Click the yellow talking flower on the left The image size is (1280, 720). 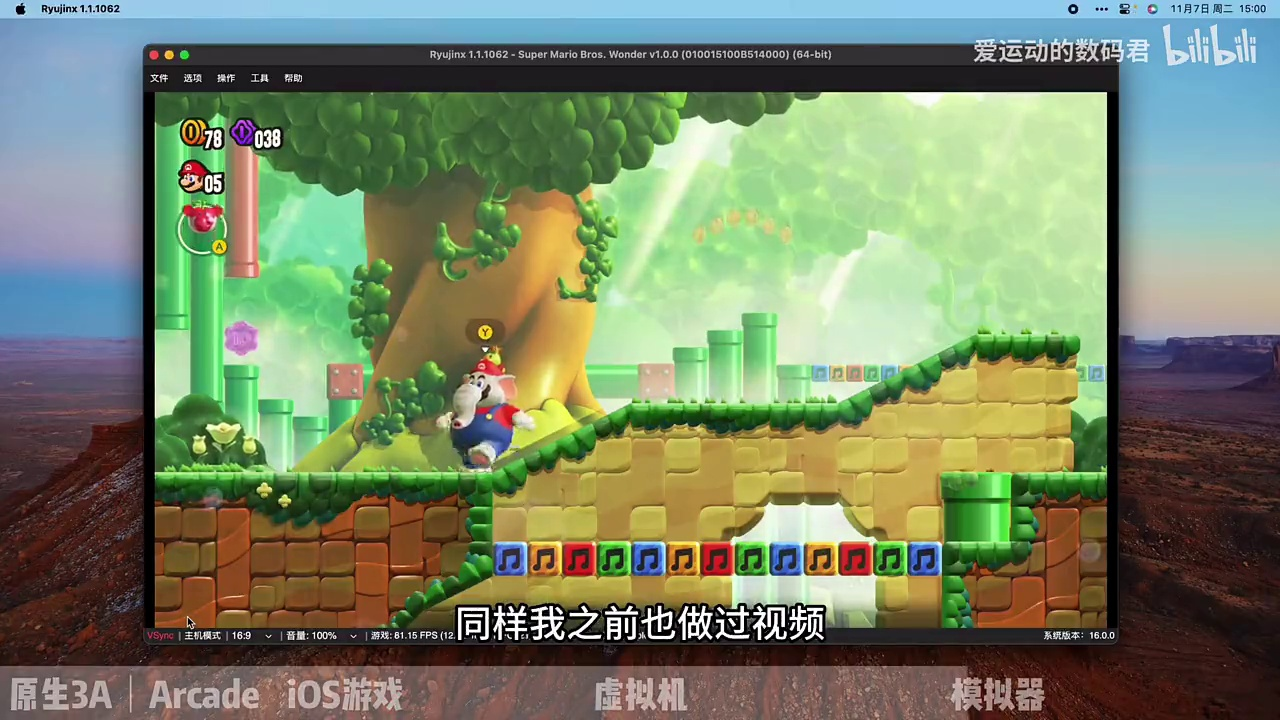pos(224,438)
